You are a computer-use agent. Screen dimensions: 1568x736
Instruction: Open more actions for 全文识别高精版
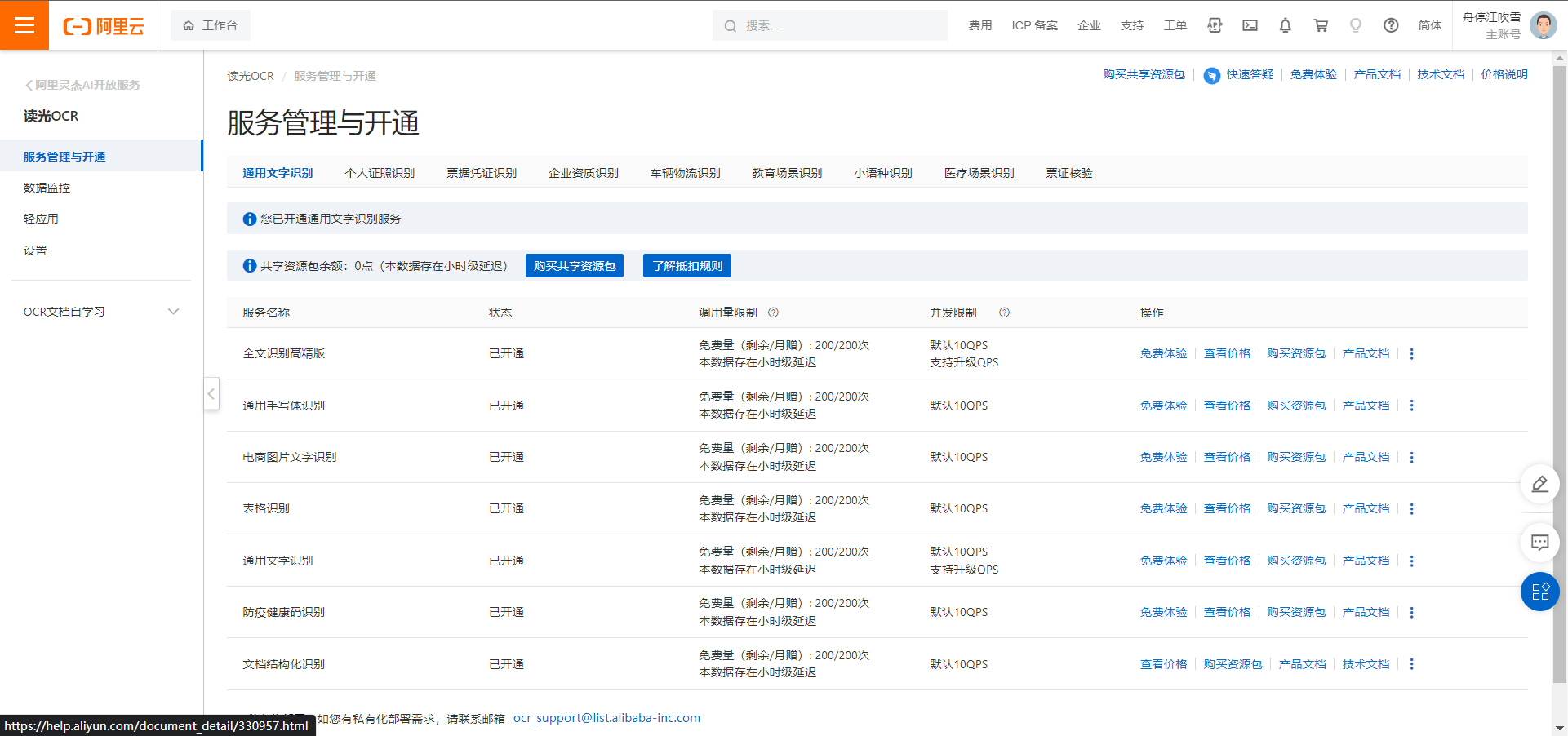coord(1411,353)
